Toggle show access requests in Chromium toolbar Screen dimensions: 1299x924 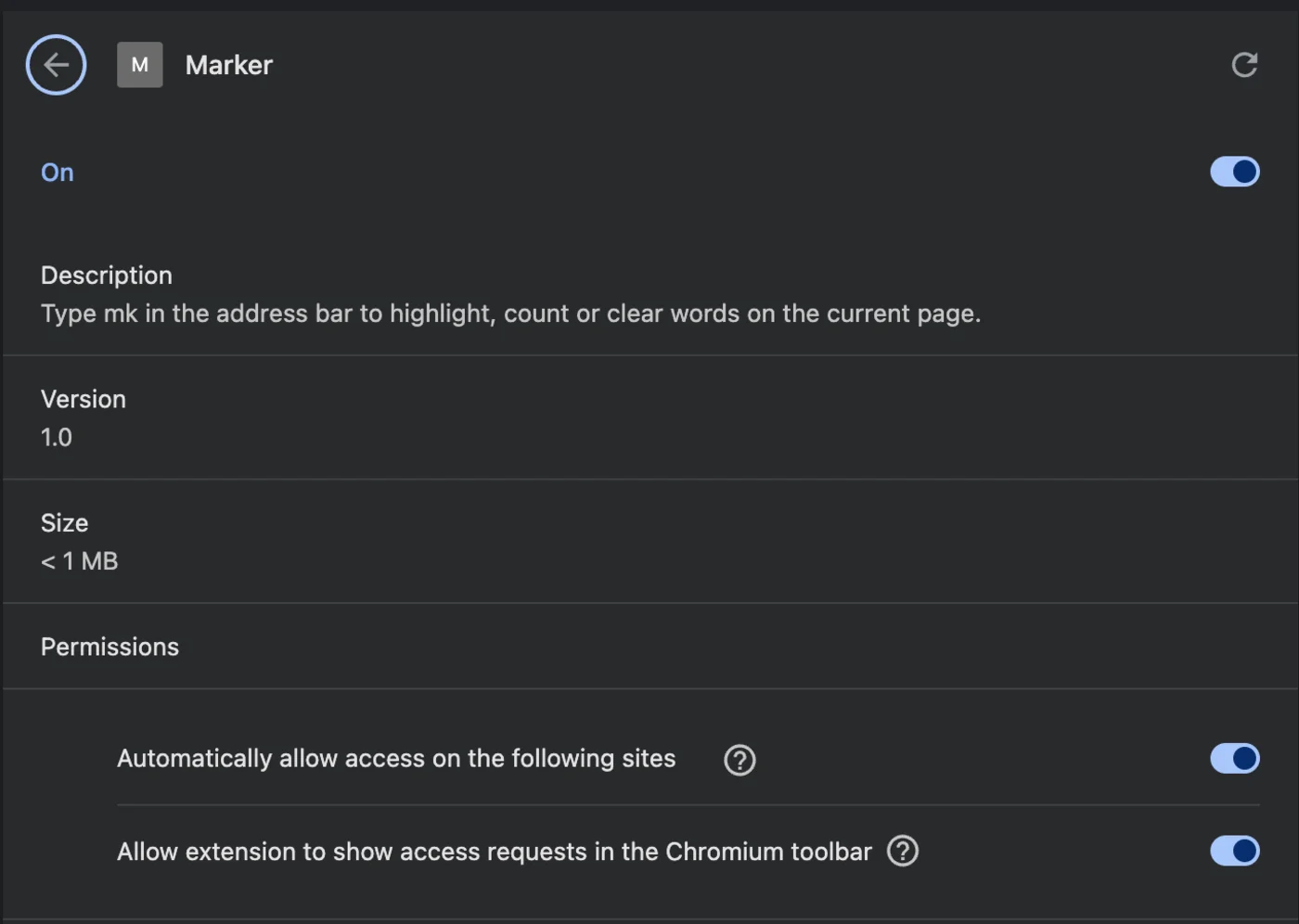tap(1235, 851)
